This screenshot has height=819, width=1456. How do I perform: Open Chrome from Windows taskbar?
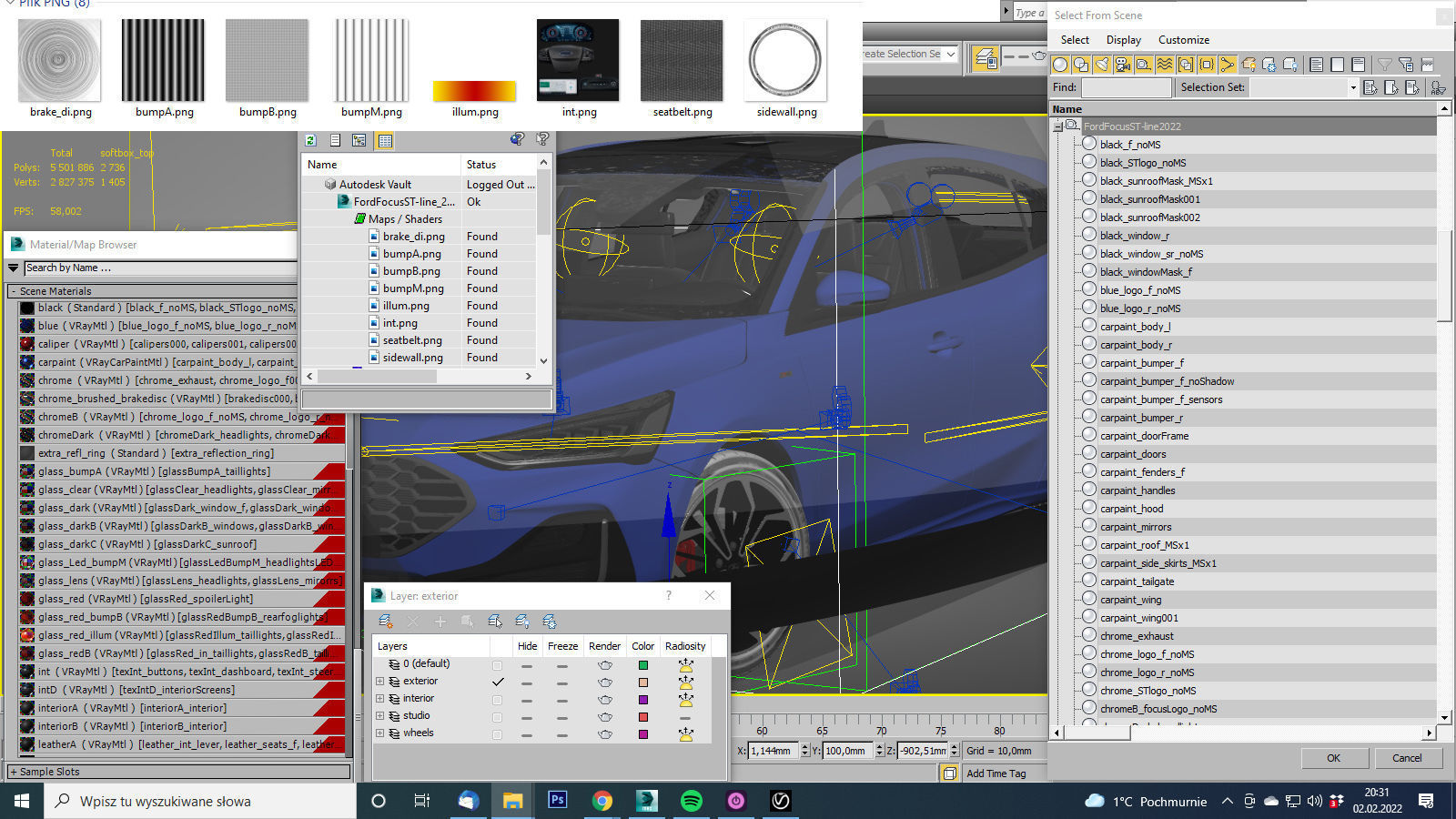coord(602,801)
